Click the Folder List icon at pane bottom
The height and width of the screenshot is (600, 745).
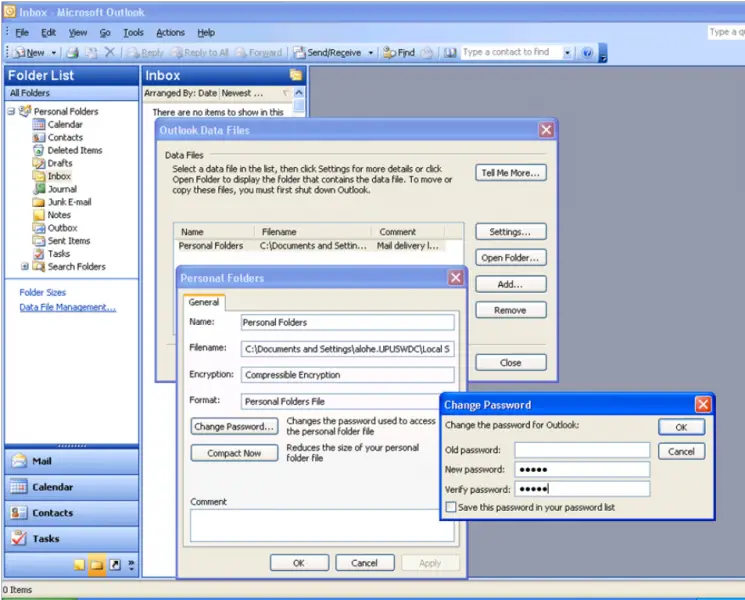tap(97, 565)
